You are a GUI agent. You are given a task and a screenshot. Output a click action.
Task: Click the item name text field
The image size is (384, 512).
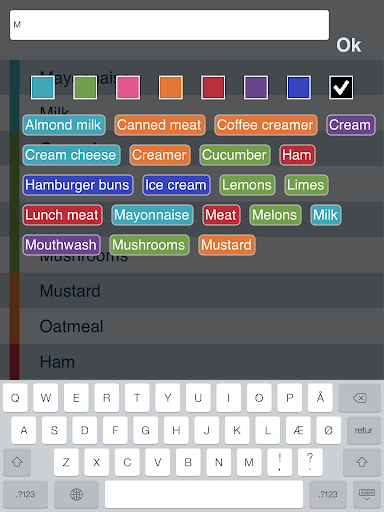[x=169, y=25]
